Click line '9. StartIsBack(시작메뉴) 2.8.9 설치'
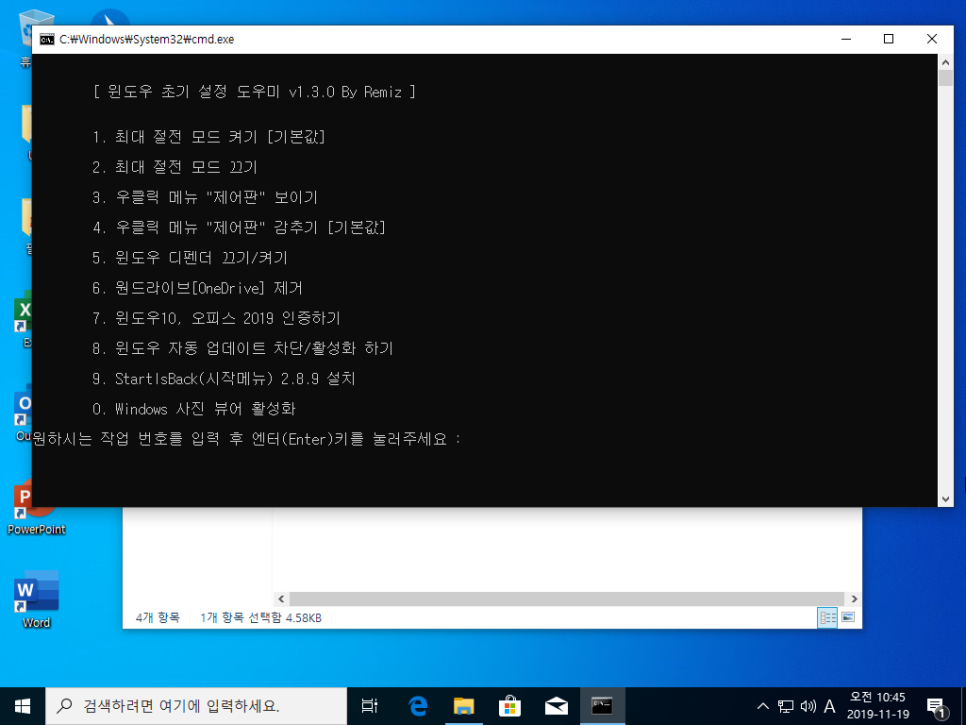This screenshot has width=966, height=725. [224, 378]
